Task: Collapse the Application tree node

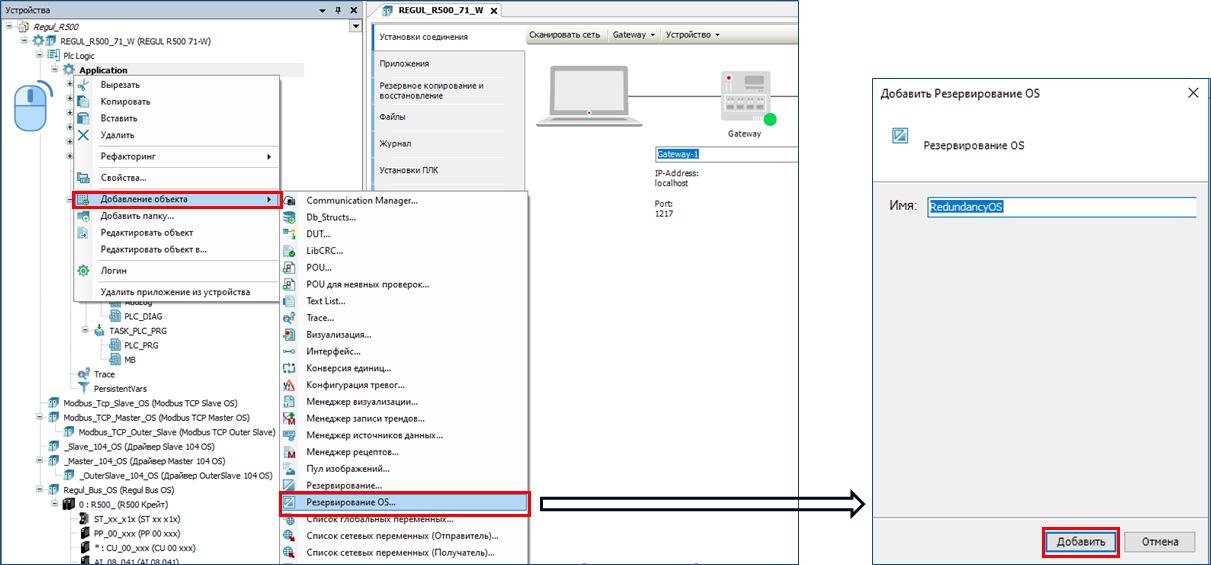Action: (55, 70)
